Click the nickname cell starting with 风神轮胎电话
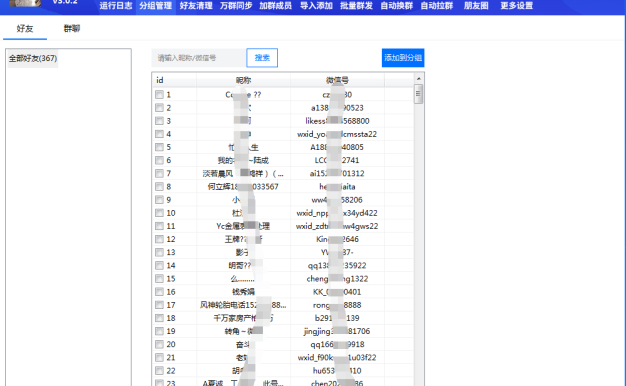 pyautogui.click(x=243, y=305)
